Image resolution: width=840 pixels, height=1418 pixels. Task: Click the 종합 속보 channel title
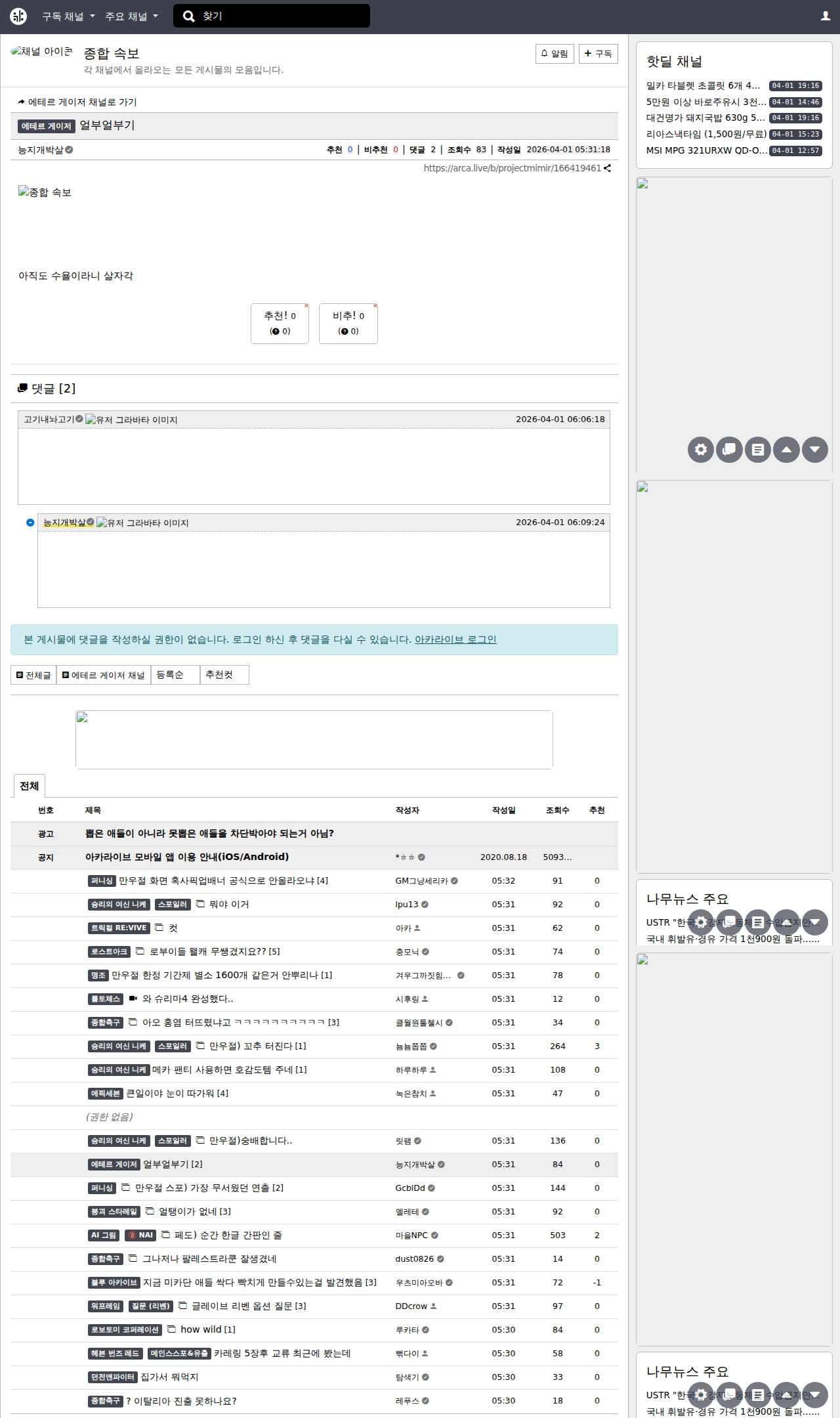(112, 53)
